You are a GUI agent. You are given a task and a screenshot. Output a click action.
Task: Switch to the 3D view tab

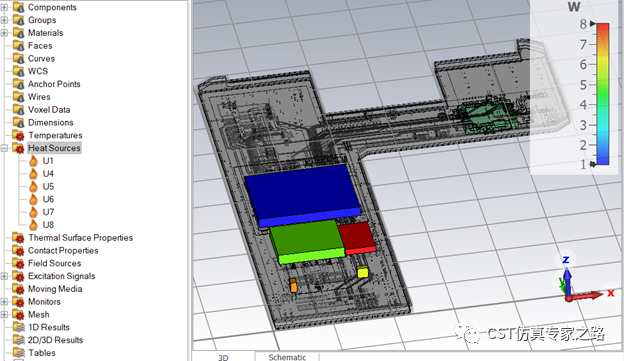point(223,357)
